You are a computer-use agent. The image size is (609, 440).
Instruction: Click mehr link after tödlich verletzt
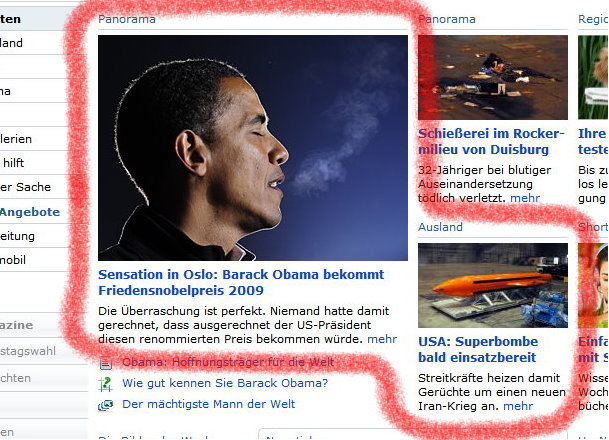[525, 198]
